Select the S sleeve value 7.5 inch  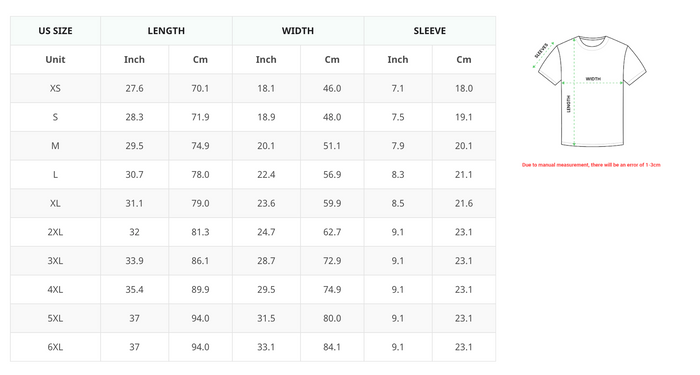click(x=398, y=117)
